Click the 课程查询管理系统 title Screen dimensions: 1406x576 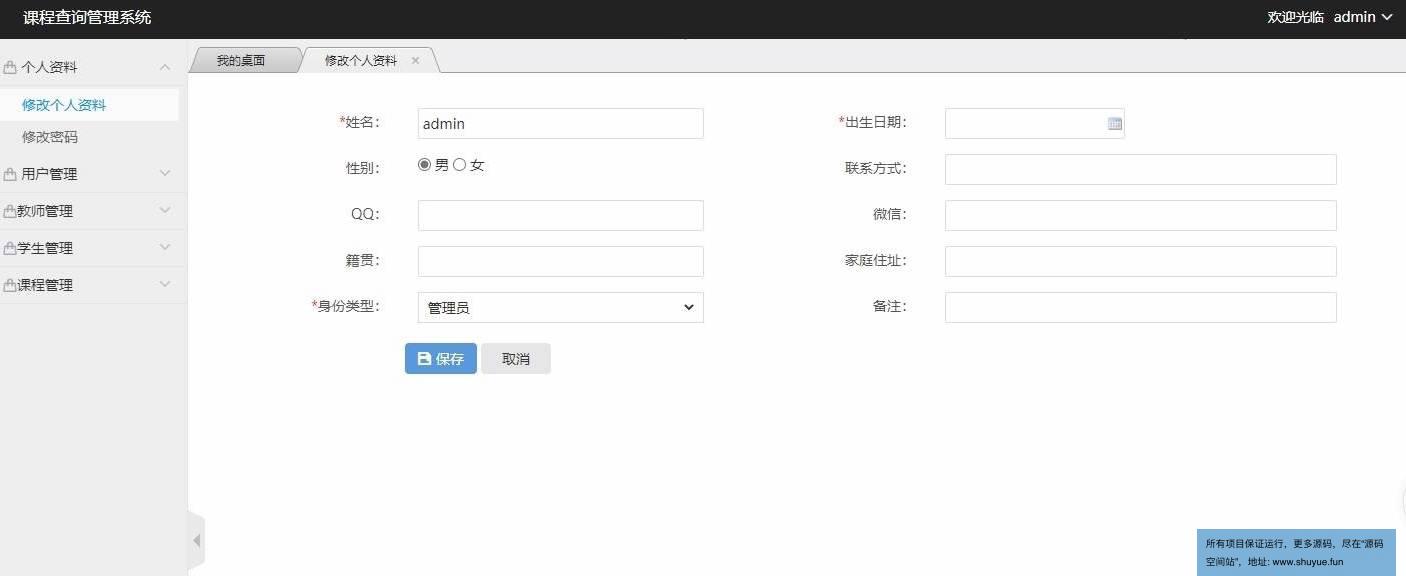[87, 17]
